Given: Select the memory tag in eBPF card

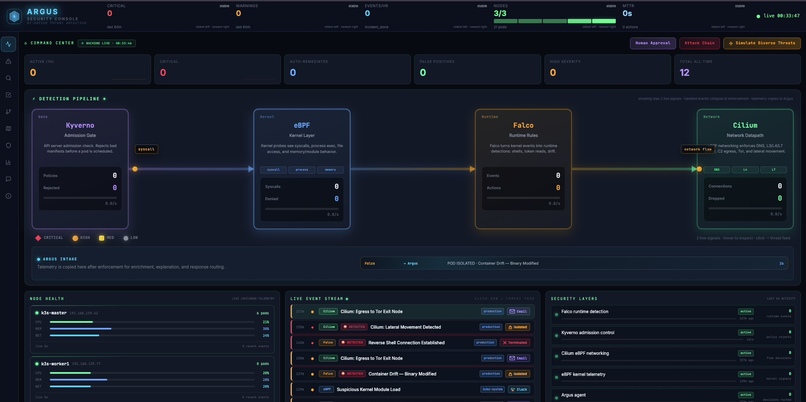Looking at the screenshot, I should coord(330,170).
